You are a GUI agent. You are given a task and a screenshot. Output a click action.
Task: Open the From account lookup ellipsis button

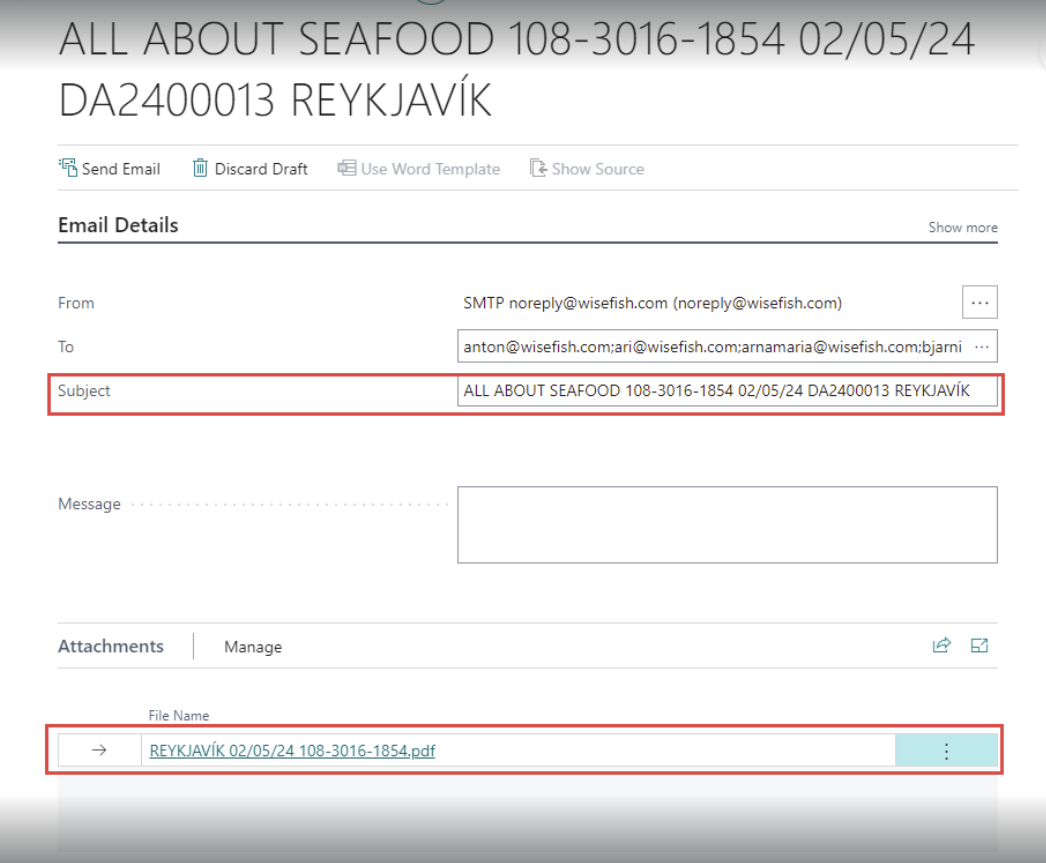pyautogui.click(x=979, y=302)
